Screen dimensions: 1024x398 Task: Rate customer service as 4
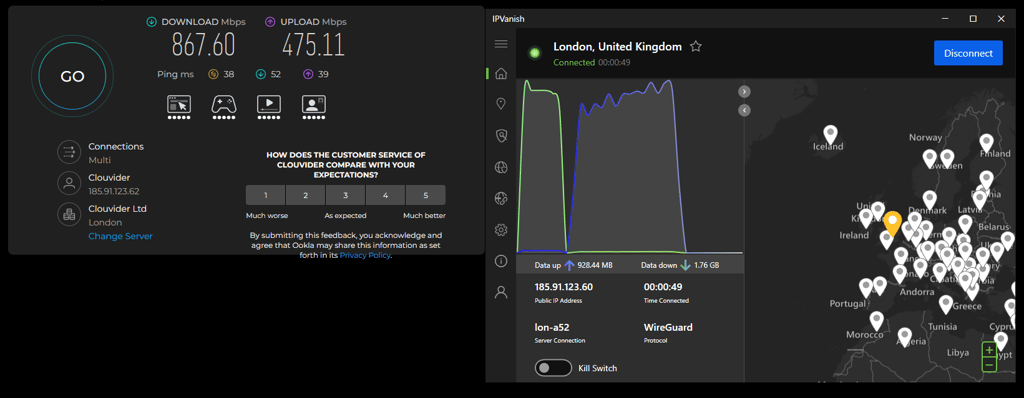click(385, 195)
